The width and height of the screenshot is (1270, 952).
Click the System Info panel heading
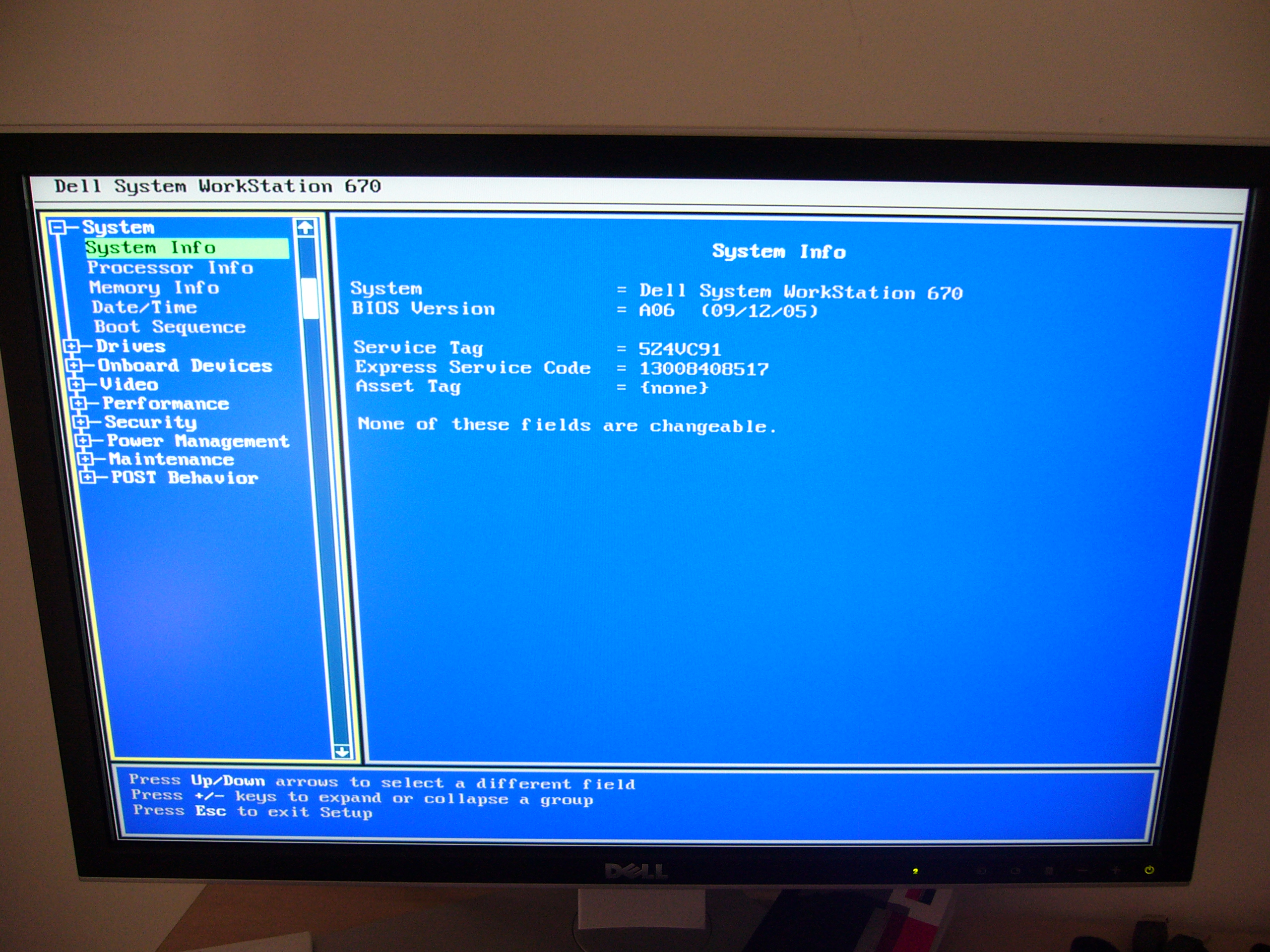tap(779, 252)
